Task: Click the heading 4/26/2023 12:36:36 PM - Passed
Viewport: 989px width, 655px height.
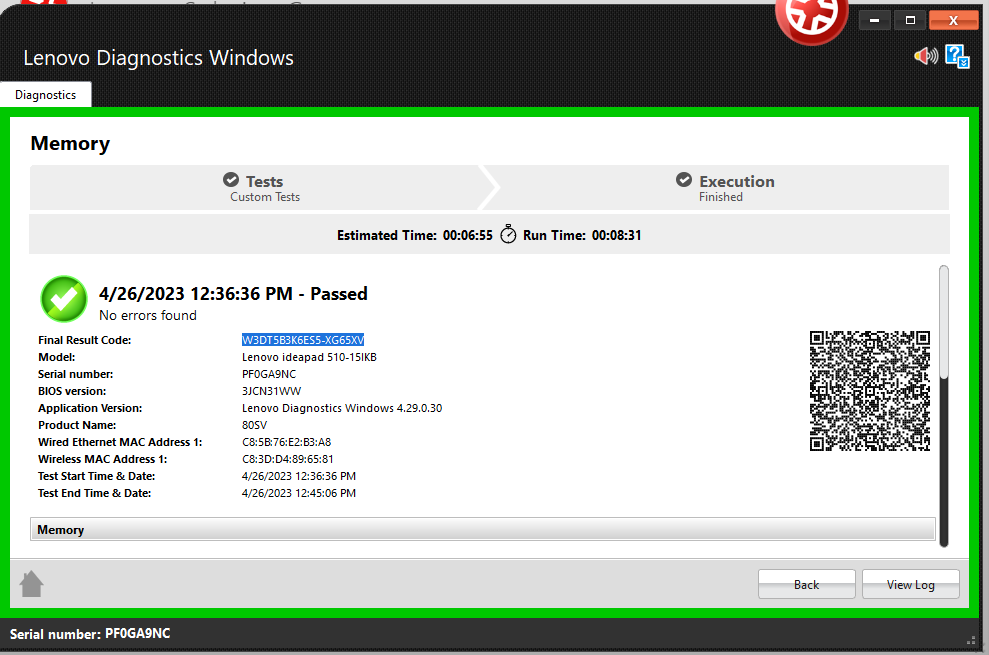Action: click(x=233, y=294)
